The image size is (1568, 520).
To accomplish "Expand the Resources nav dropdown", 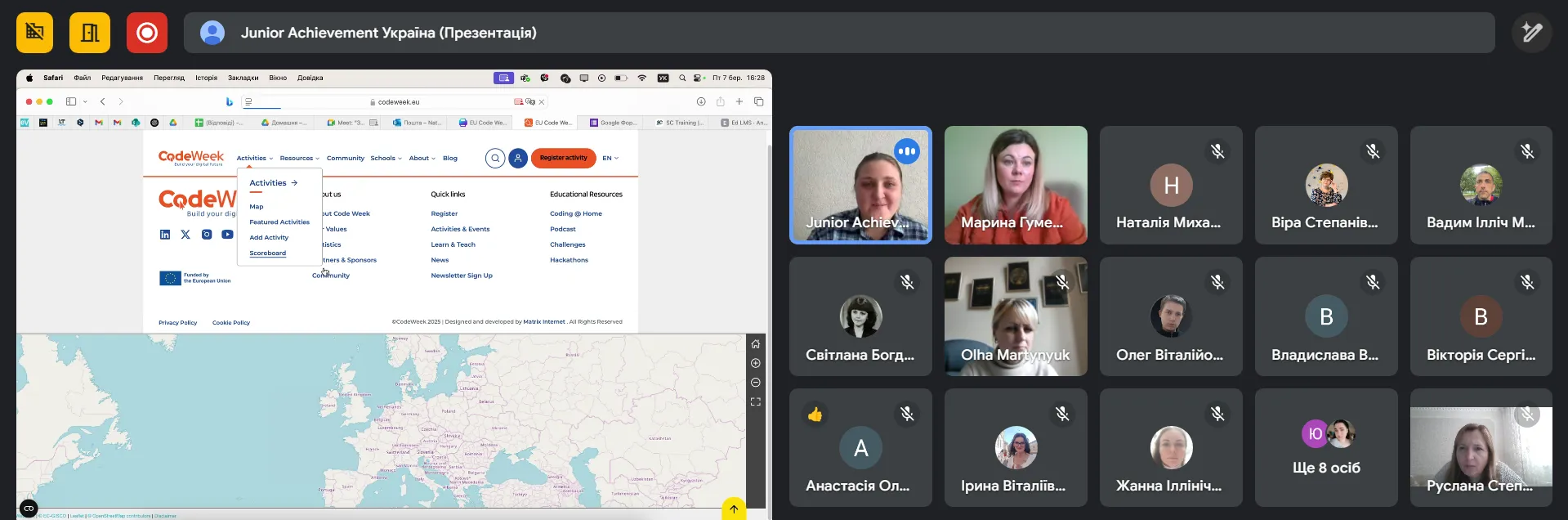I will pyautogui.click(x=300, y=159).
